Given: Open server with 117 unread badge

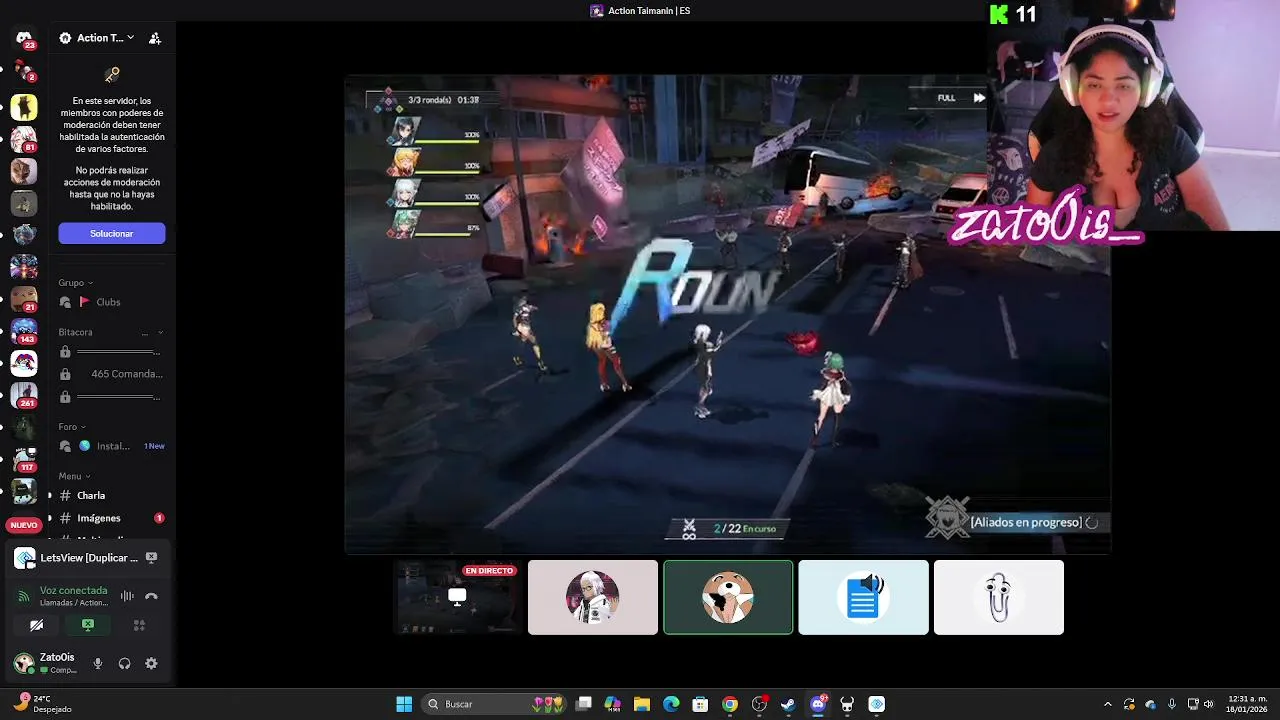Looking at the screenshot, I should 24,458.
